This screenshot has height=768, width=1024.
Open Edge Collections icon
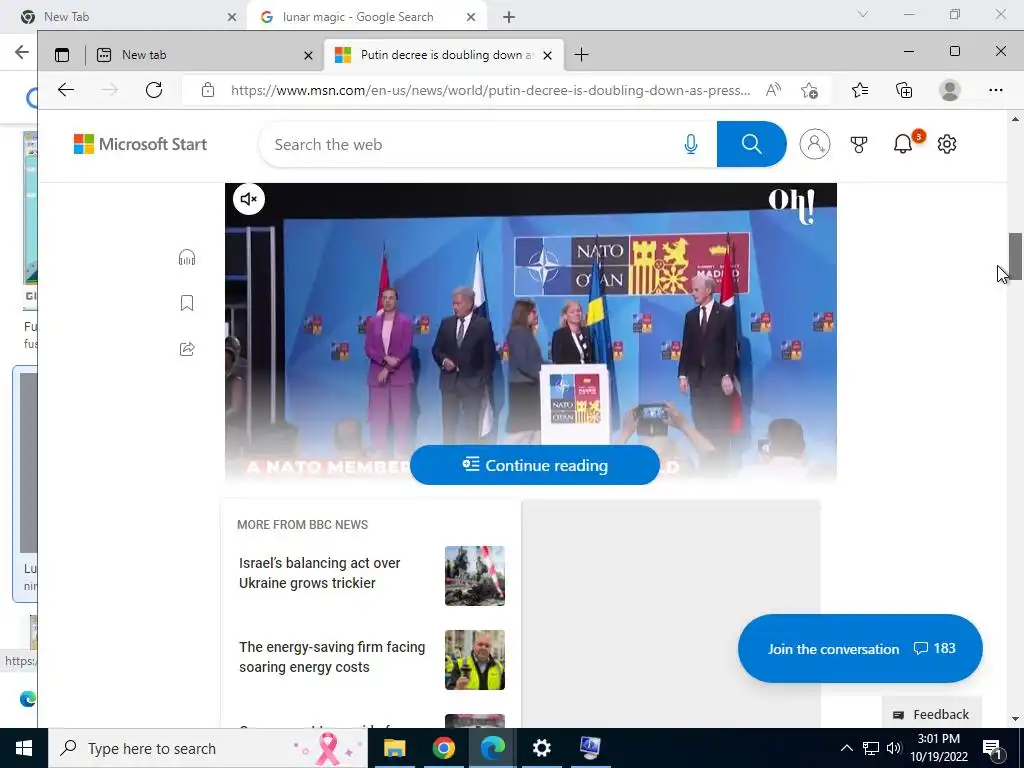tap(904, 90)
